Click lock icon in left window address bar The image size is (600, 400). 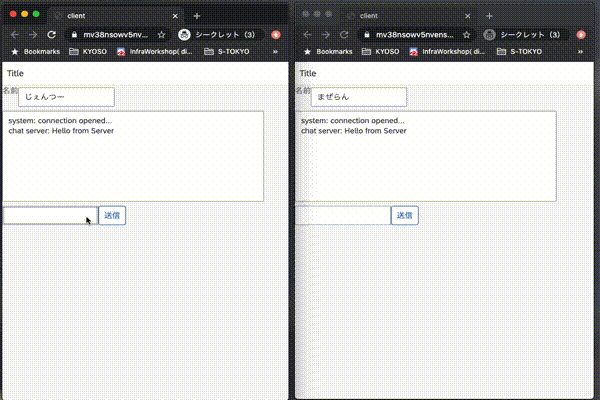74,35
